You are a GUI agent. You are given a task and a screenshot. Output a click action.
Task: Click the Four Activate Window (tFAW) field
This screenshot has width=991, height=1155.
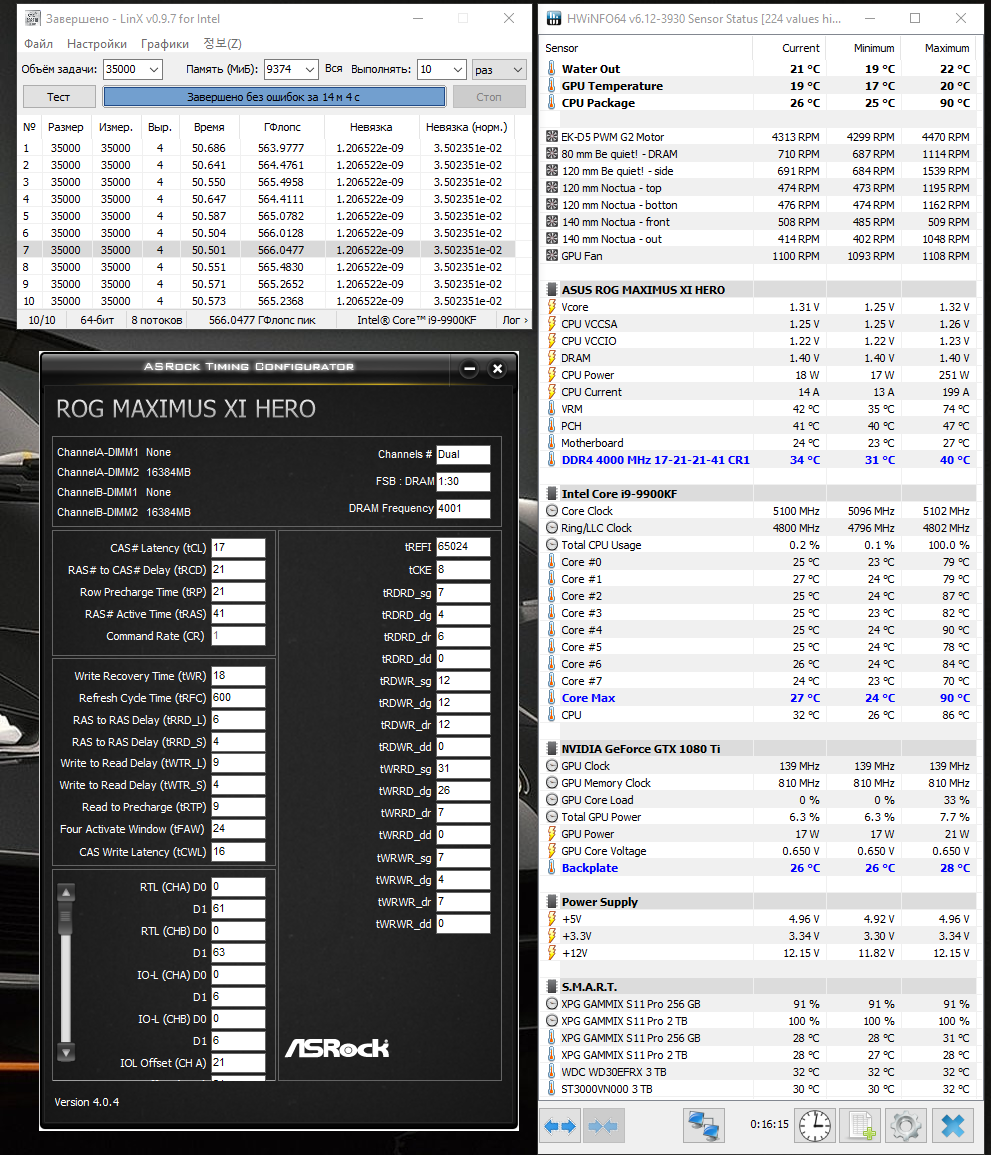(238, 829)
